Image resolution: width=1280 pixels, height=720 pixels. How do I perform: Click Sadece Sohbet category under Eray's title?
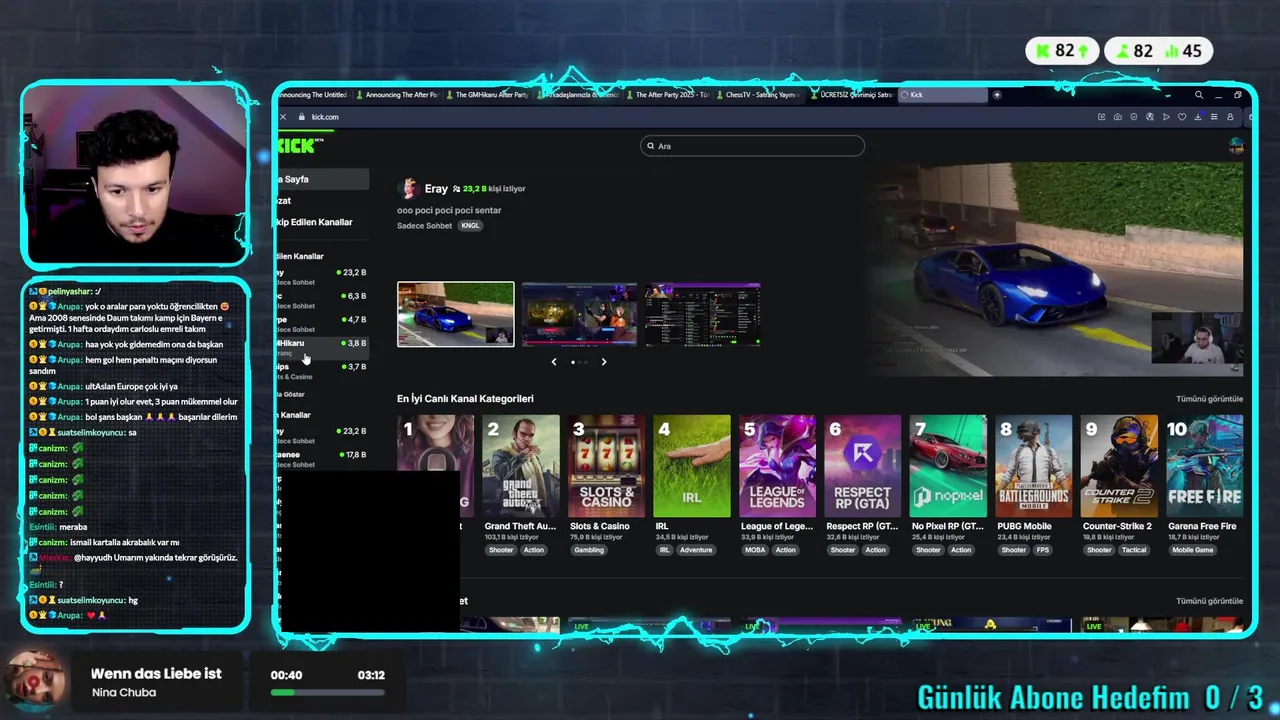424,226
